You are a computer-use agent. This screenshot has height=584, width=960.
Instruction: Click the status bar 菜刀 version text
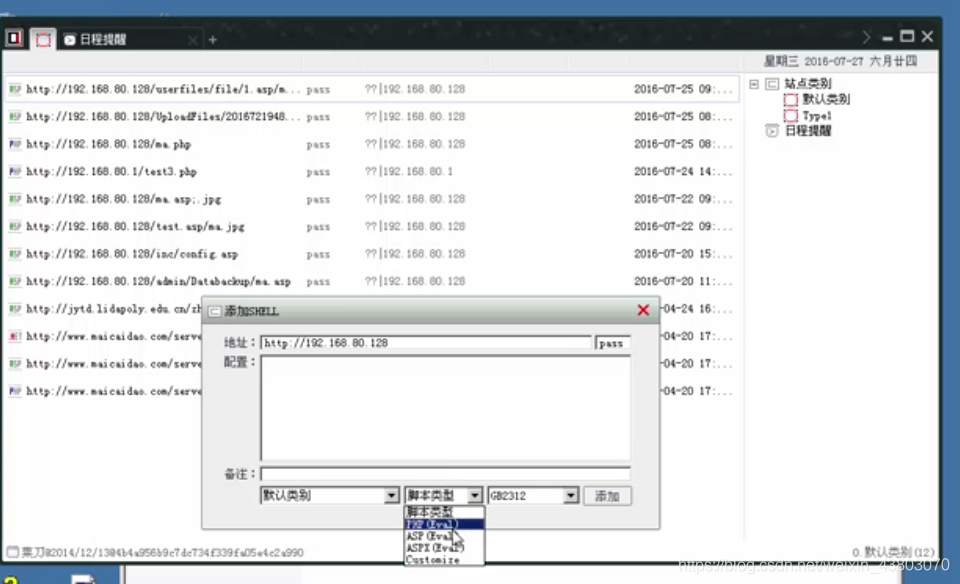pyautogui.click(x=162, y=553)
